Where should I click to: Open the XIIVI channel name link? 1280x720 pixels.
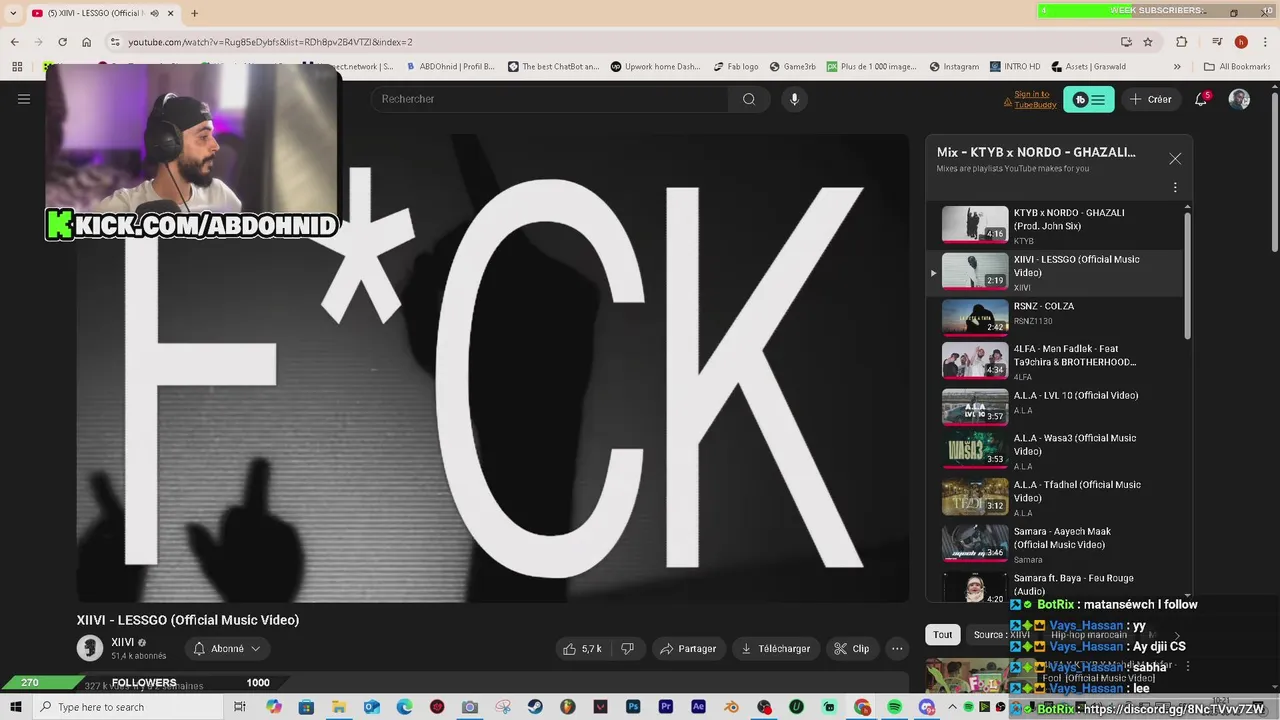(123, 642)
